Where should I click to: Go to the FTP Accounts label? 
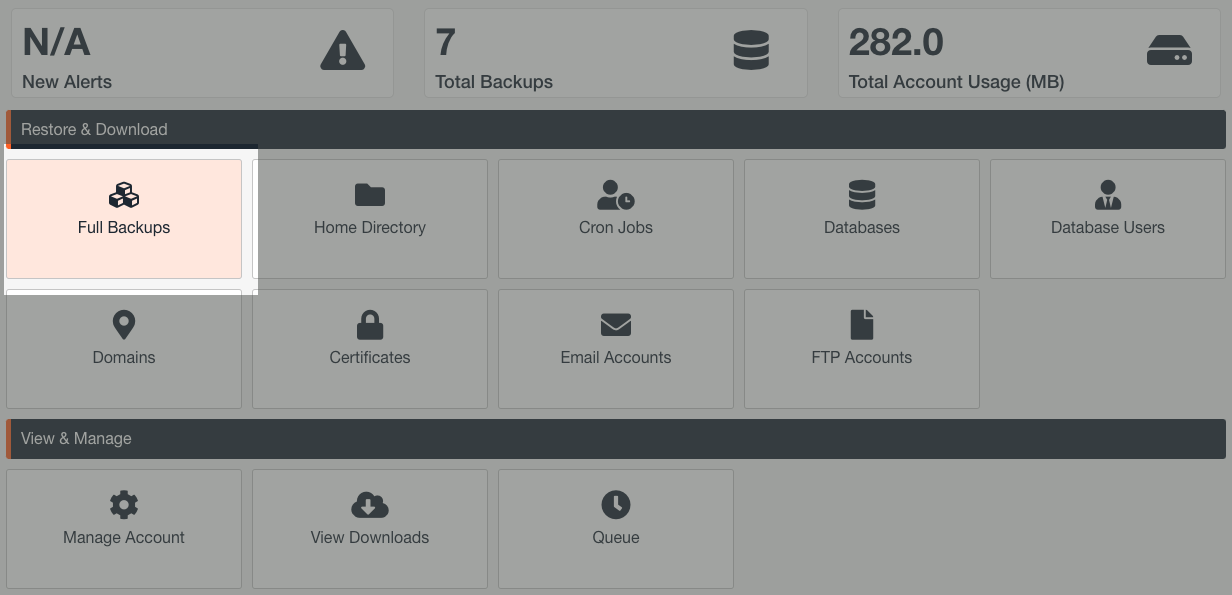point(862,357)
